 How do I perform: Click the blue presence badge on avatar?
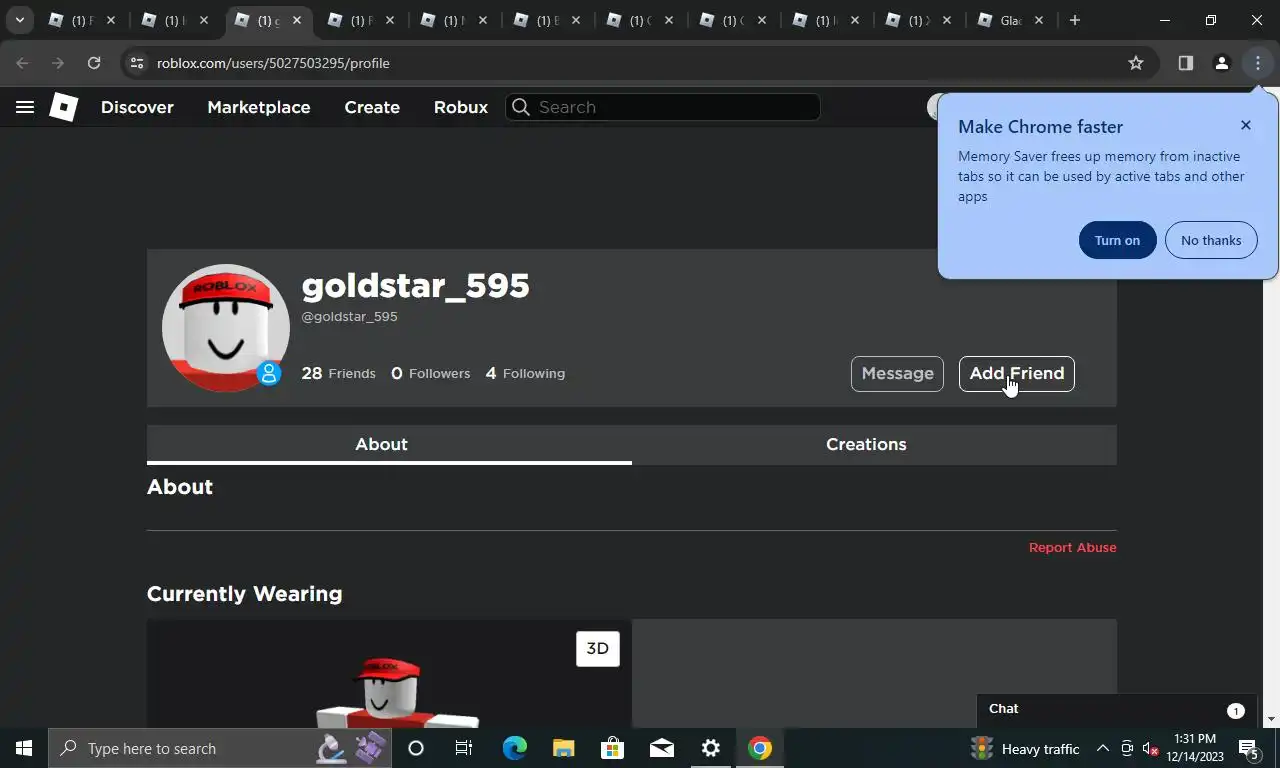(269, 374)
